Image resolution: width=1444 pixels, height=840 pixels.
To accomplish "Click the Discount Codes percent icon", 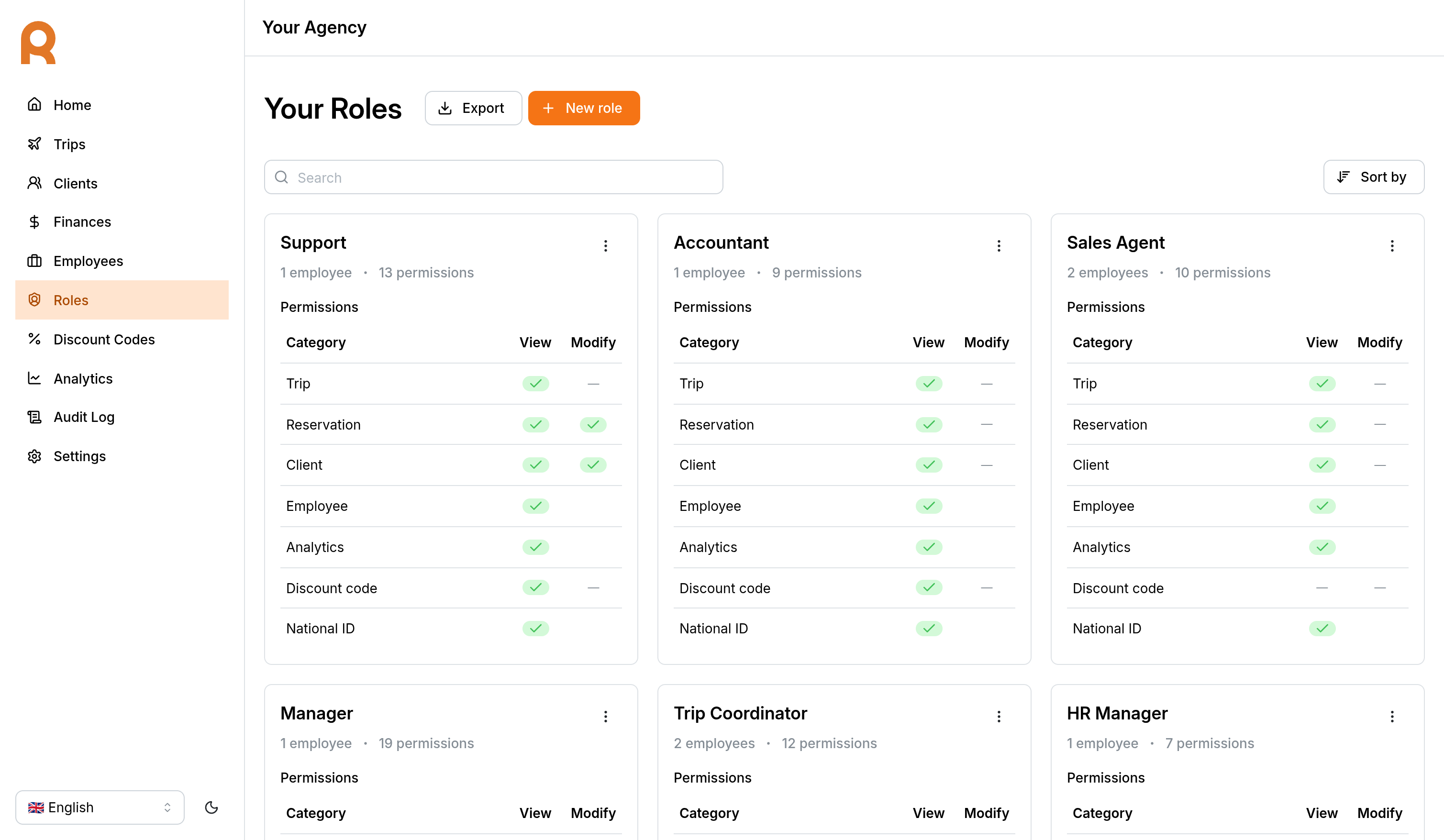I will (x=34, y=339).
